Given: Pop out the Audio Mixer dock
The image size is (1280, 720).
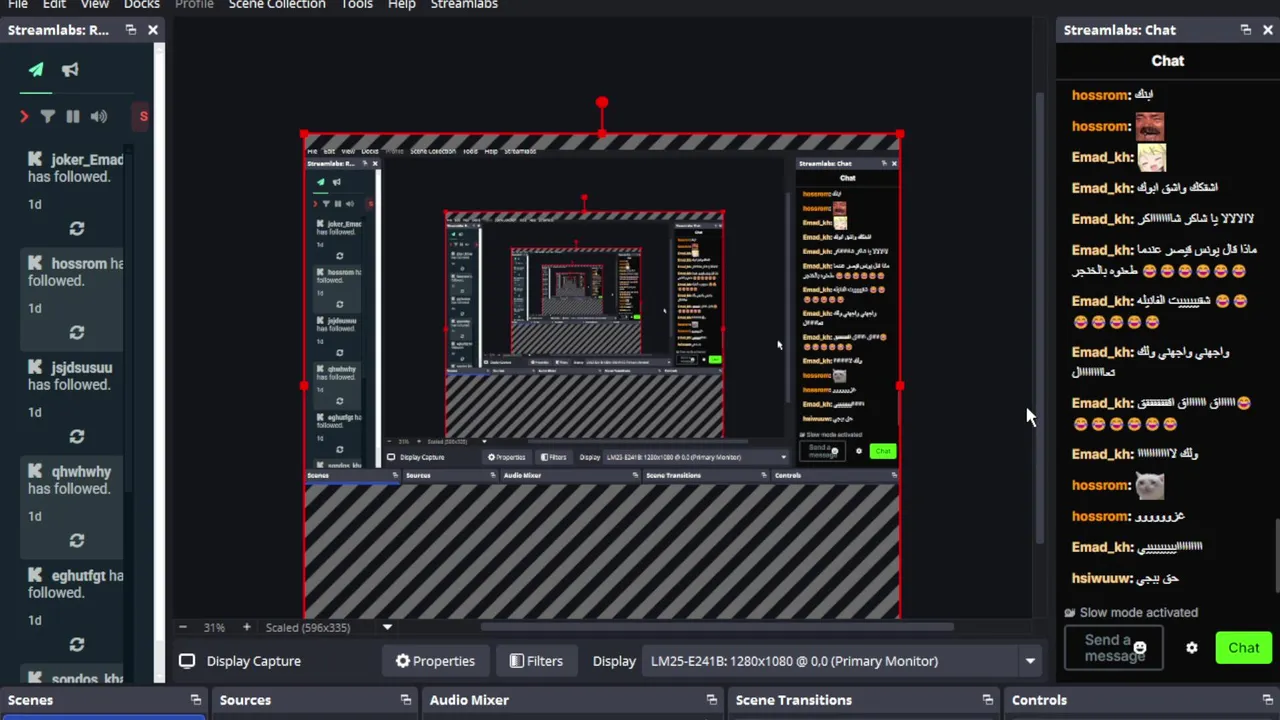Looking at the screenshot, I should [x=711, y=700].
